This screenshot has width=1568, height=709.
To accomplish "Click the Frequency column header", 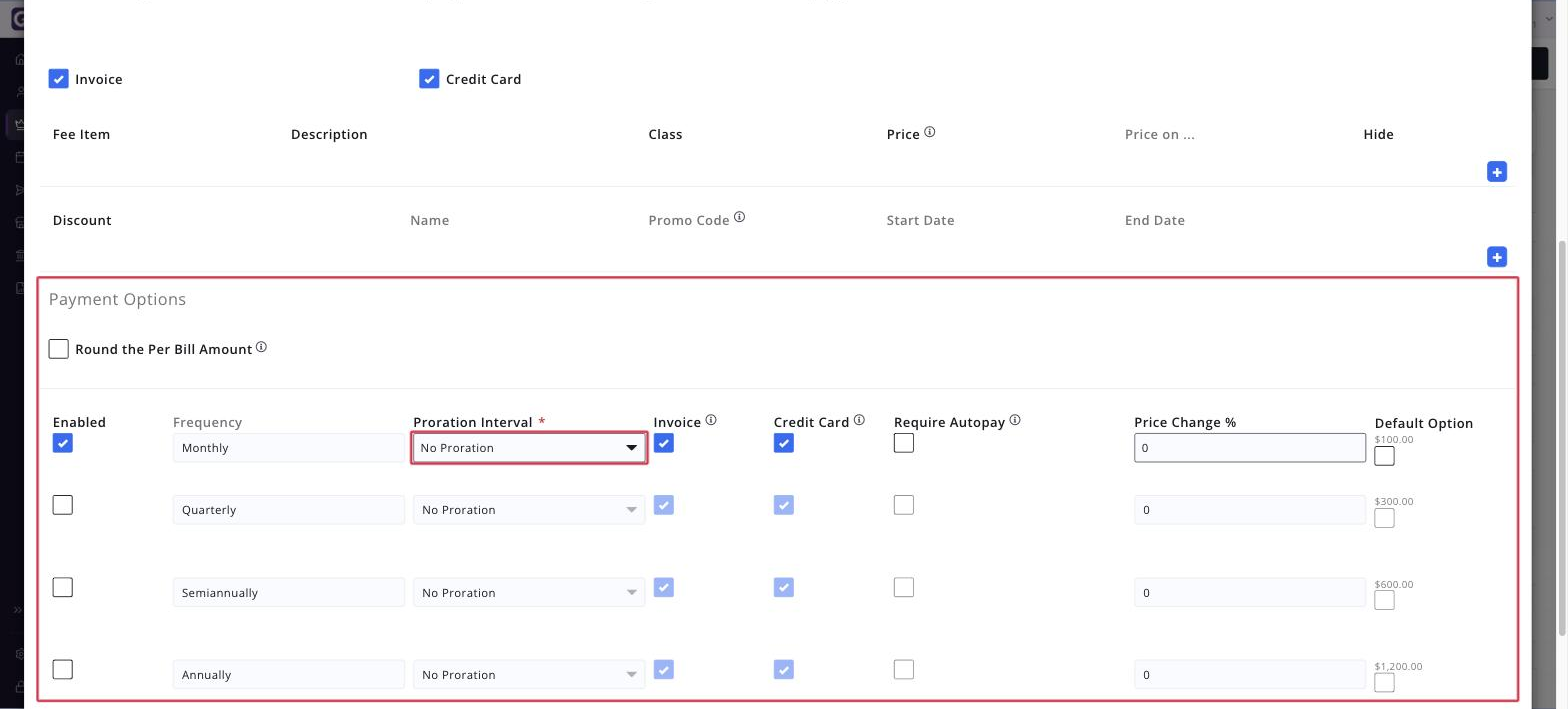I will click(x=207, y=422).
